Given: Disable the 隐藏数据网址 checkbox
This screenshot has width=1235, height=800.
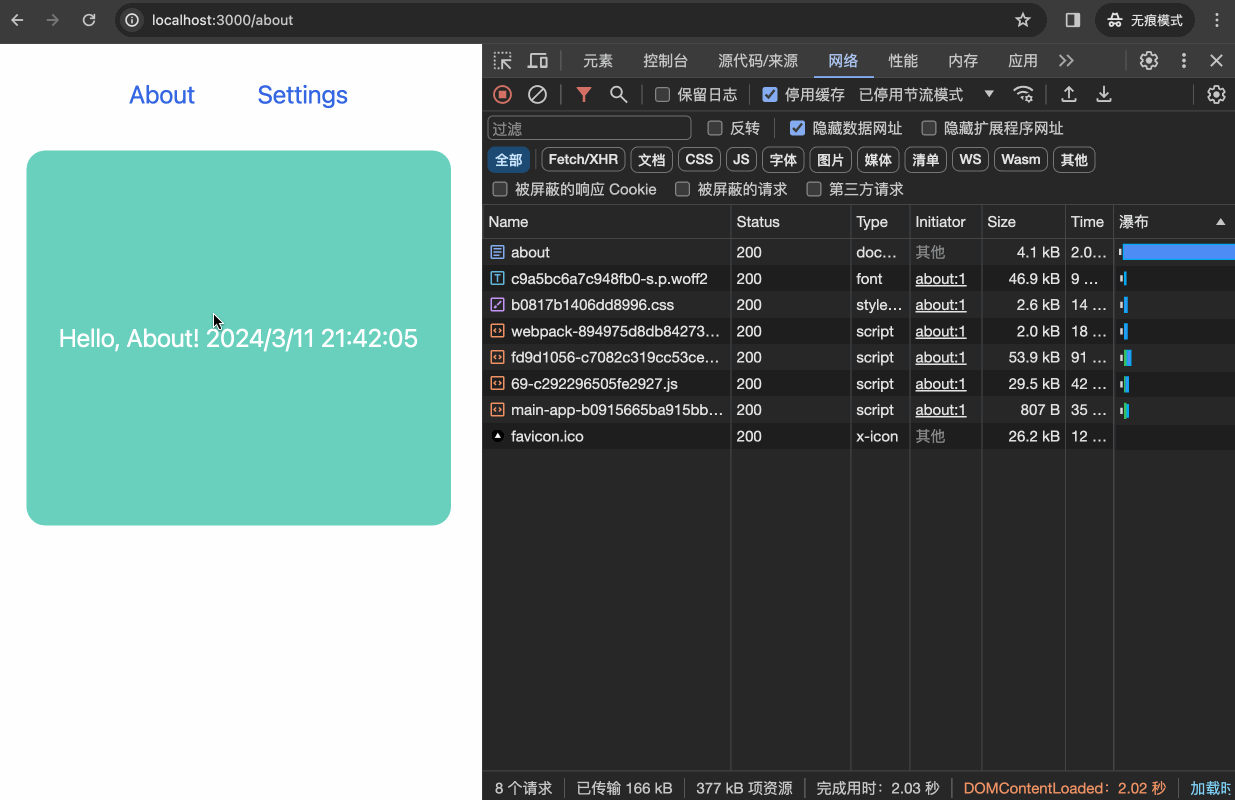Looking at the screenshot, I should click(797, 128).
